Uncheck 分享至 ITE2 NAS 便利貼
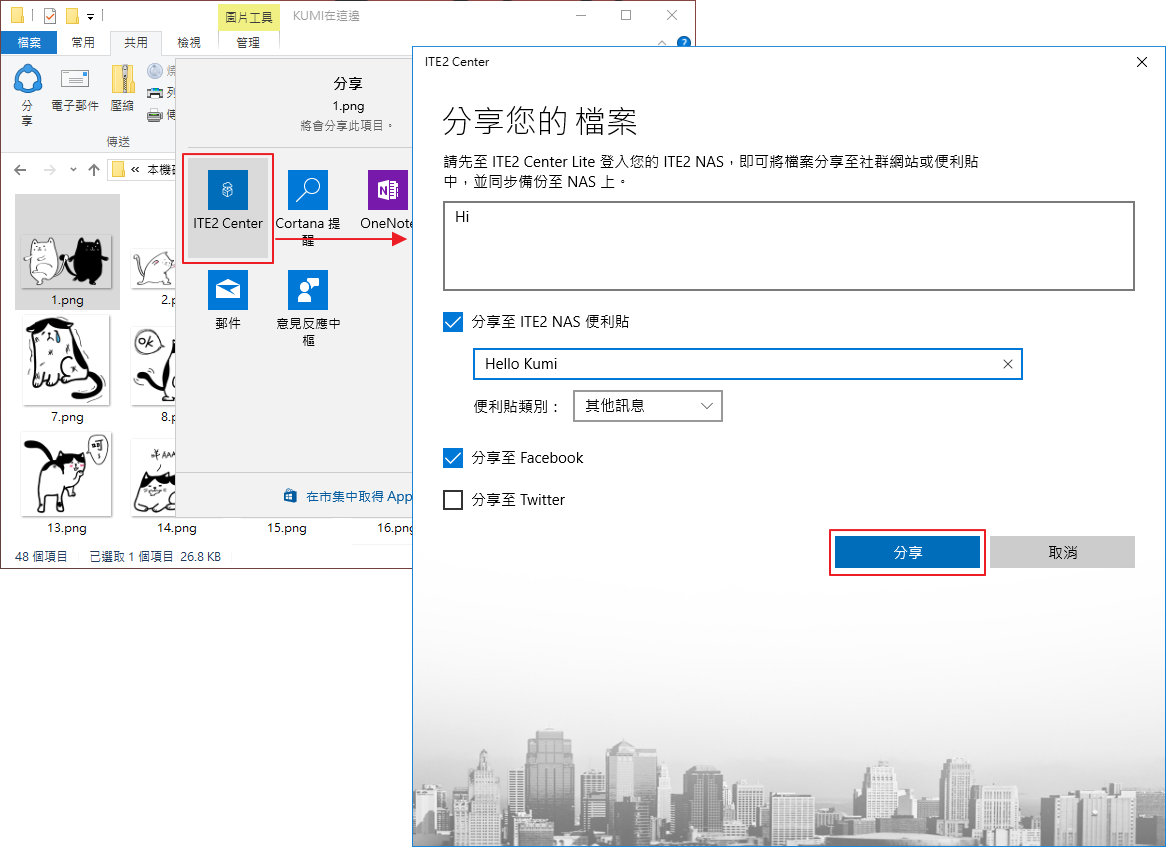This screenshot has width=1166, height=848. coord(453,322)
